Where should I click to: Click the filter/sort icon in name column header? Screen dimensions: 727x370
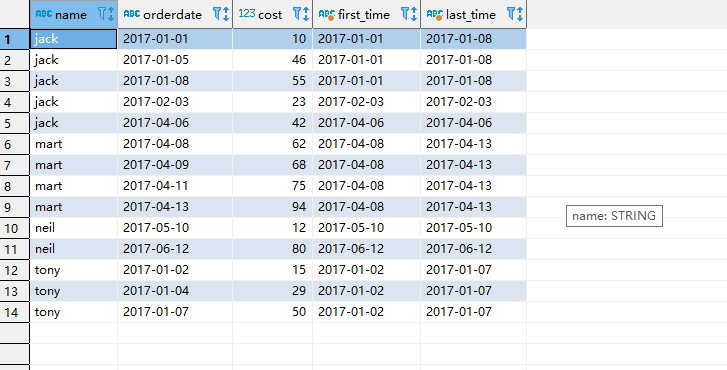coord(106,14)
